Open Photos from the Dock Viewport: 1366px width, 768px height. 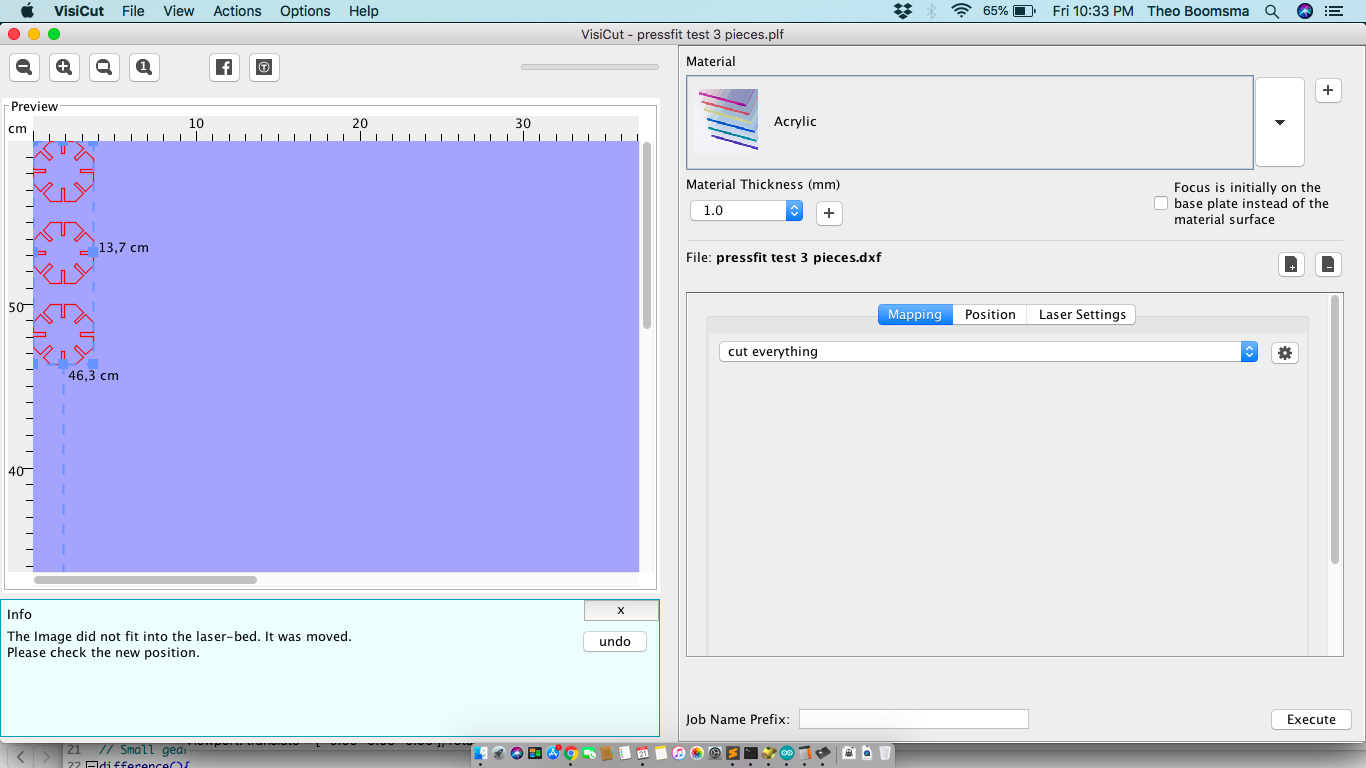[697, 753]
